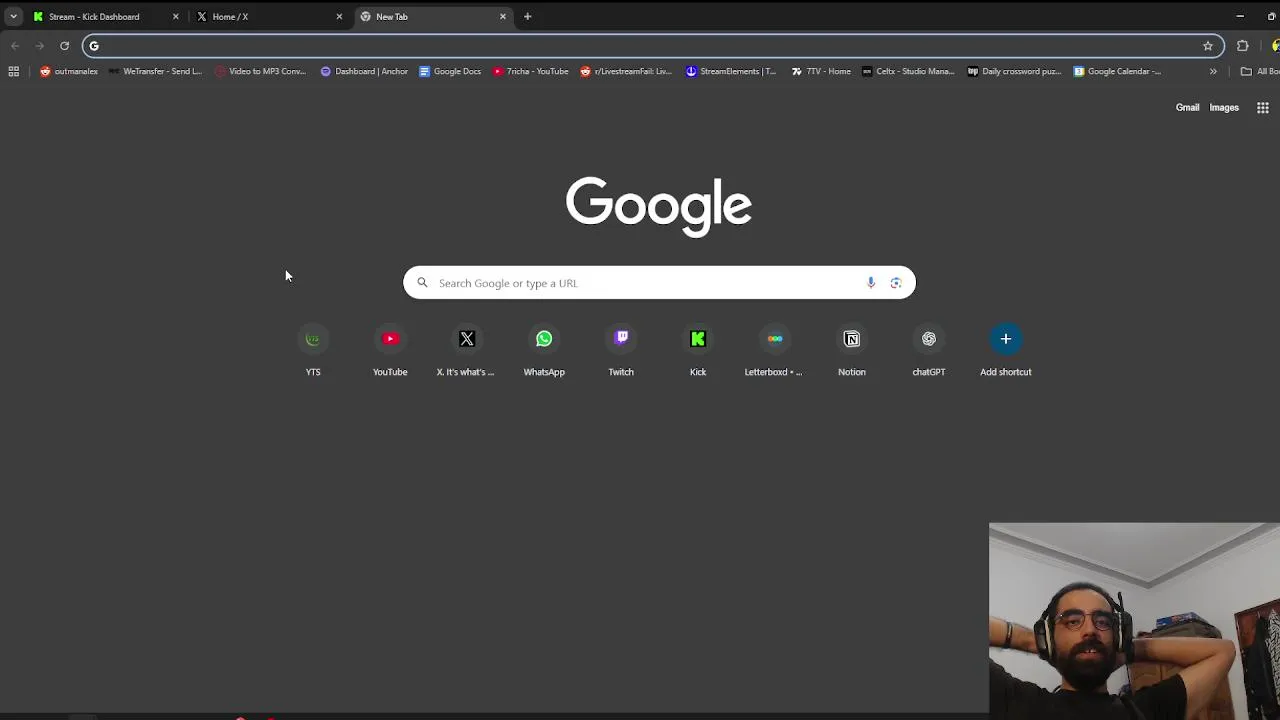The image size is (1280, 720).
Task: Click the Add shortcut plus button
Action: pyautogui.click(x=1006, y=339)
